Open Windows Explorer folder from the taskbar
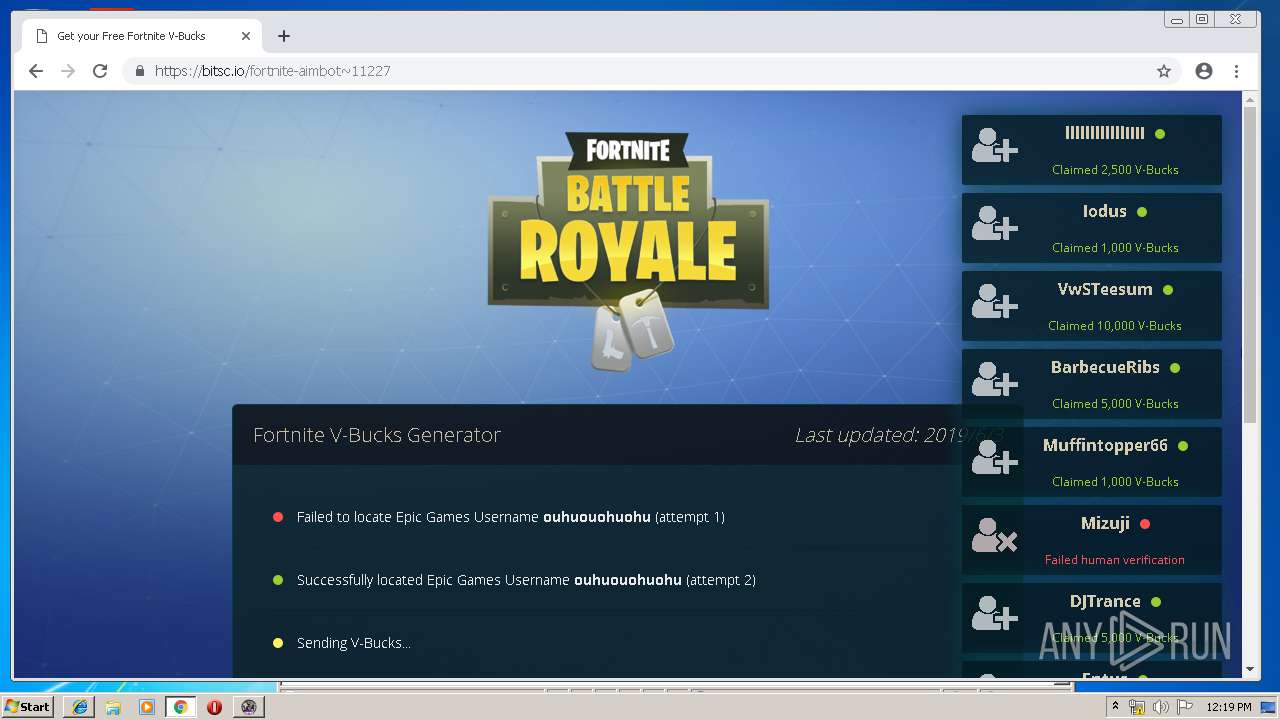This screenshot has width=1280, height=720. tap(113, 707)
